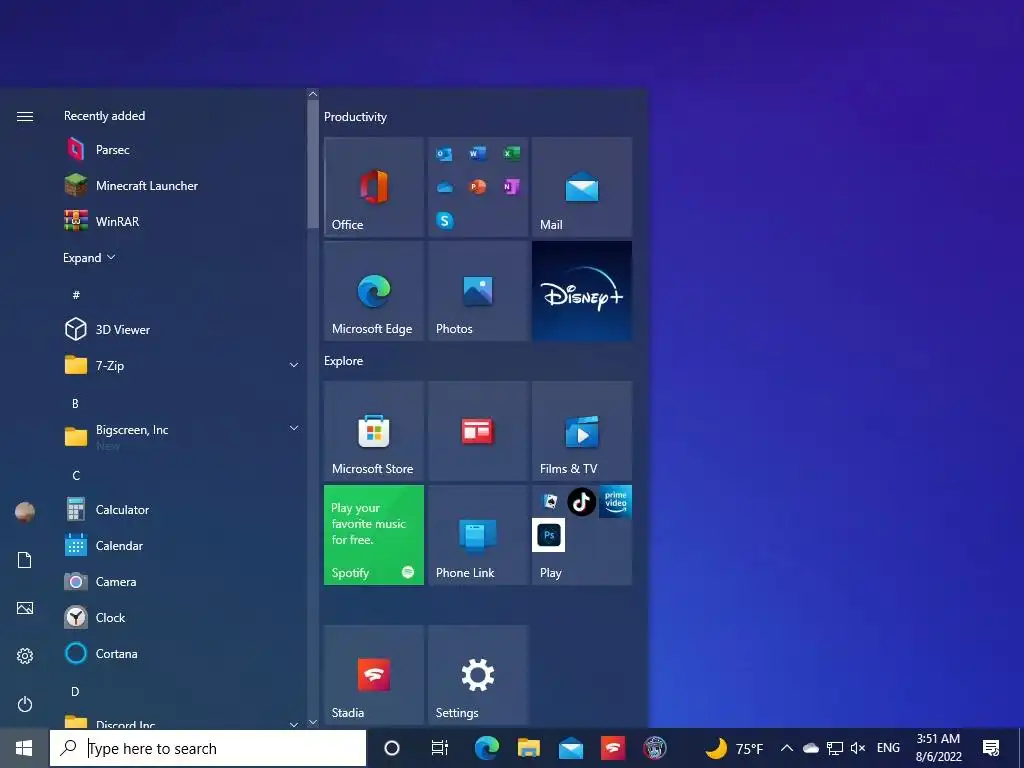This screenshot has height=768, width=1024.
Task: Open the Photos tile
Action: 478,291
